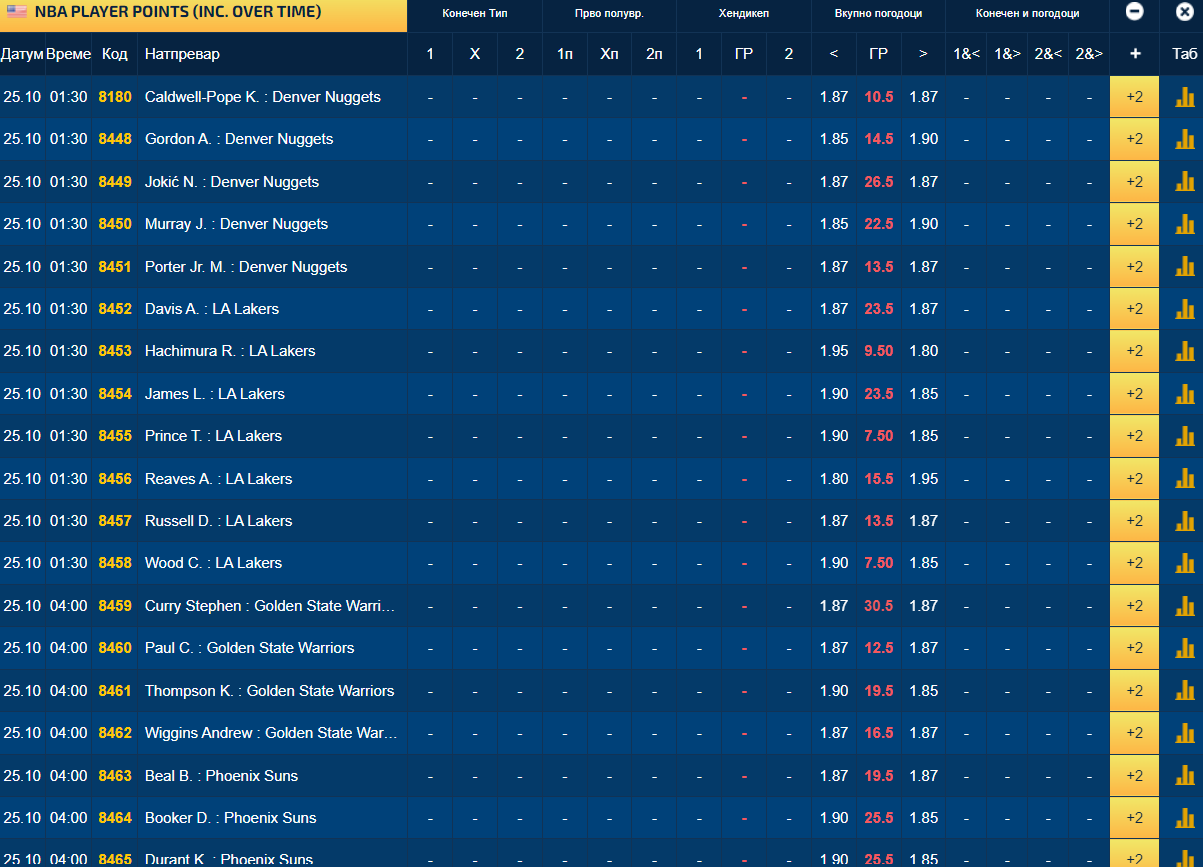Screen dimensions: 1203x867
Task: Open statistics chart for Reaves A.
Action: pos(1184,479)
